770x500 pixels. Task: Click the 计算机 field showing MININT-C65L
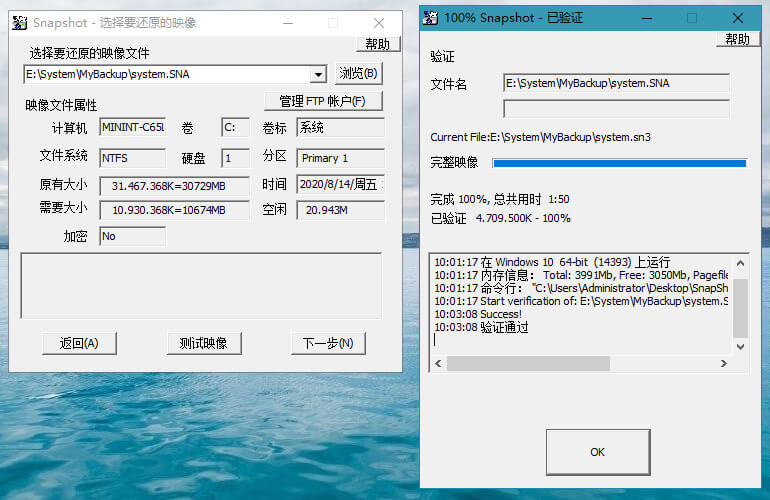pyautogui.click(x=132, y=127)
